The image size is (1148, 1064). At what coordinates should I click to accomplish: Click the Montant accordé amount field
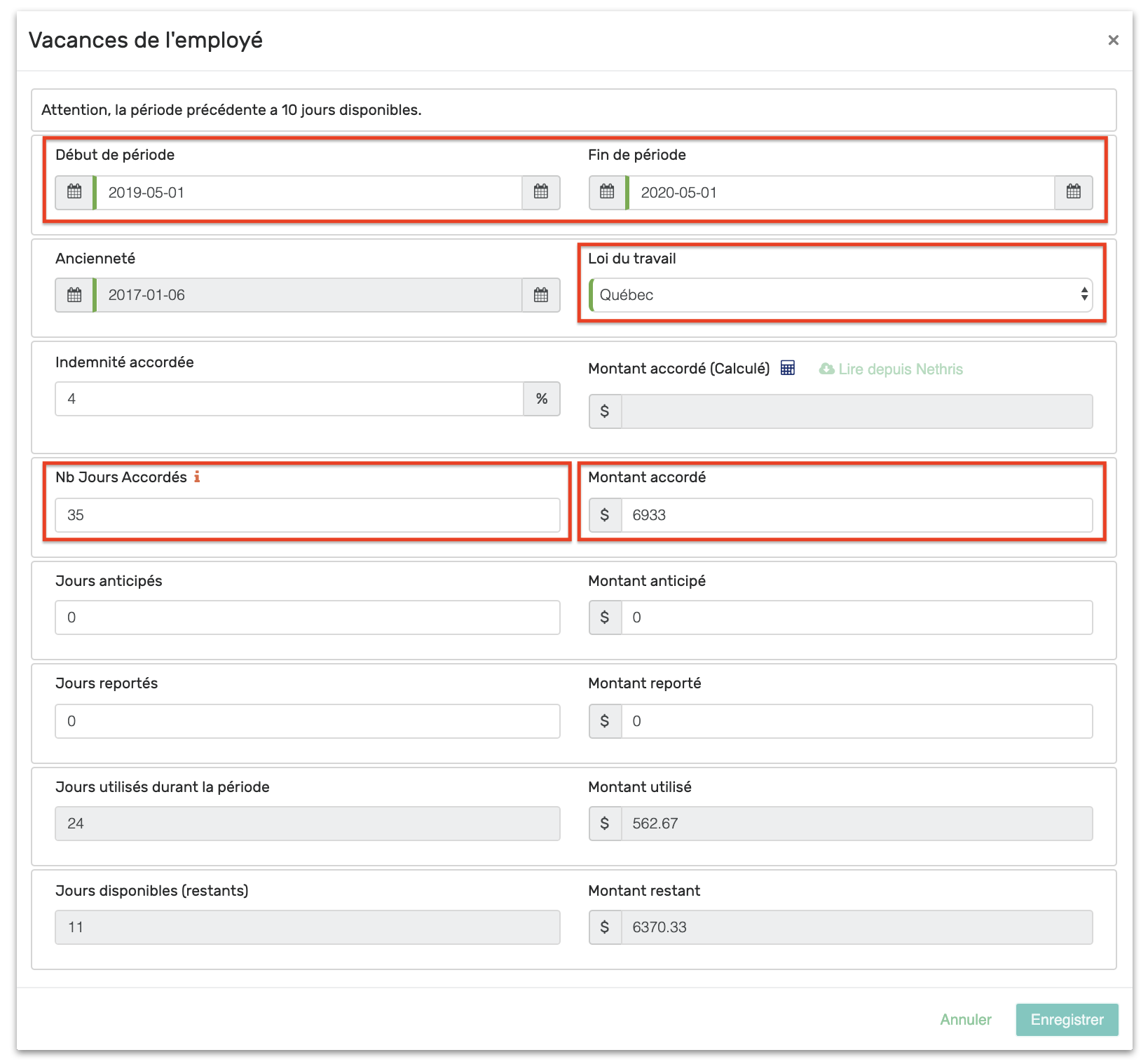click(856, 515)
